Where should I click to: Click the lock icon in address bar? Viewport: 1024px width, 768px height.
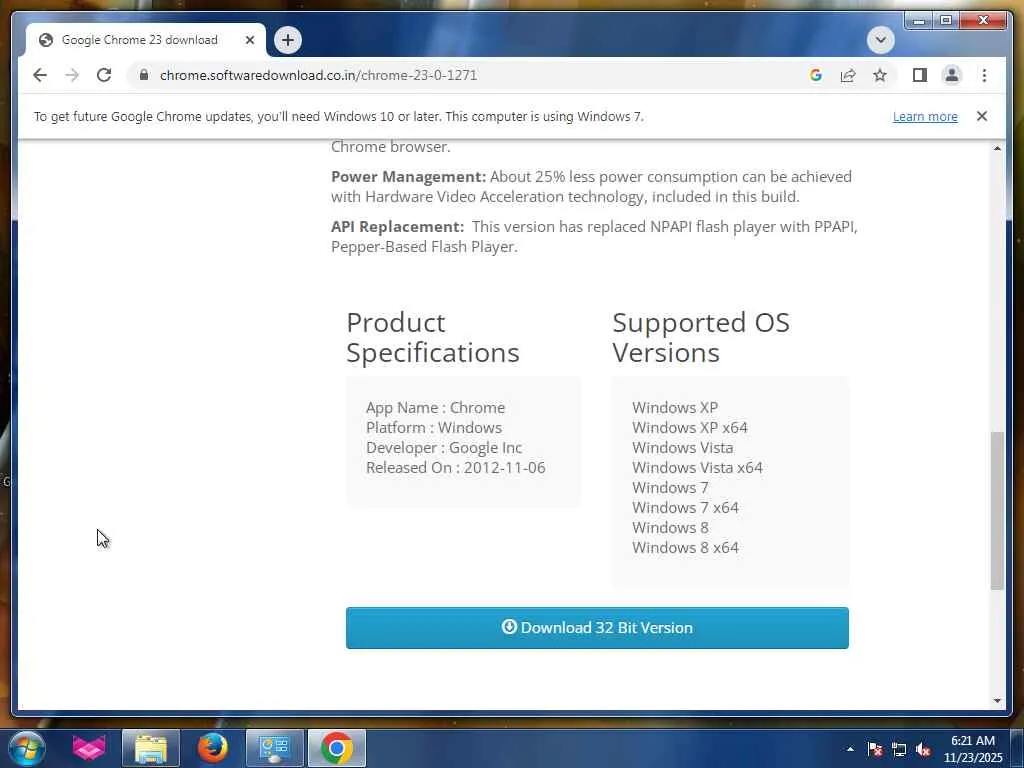[144, 75]
